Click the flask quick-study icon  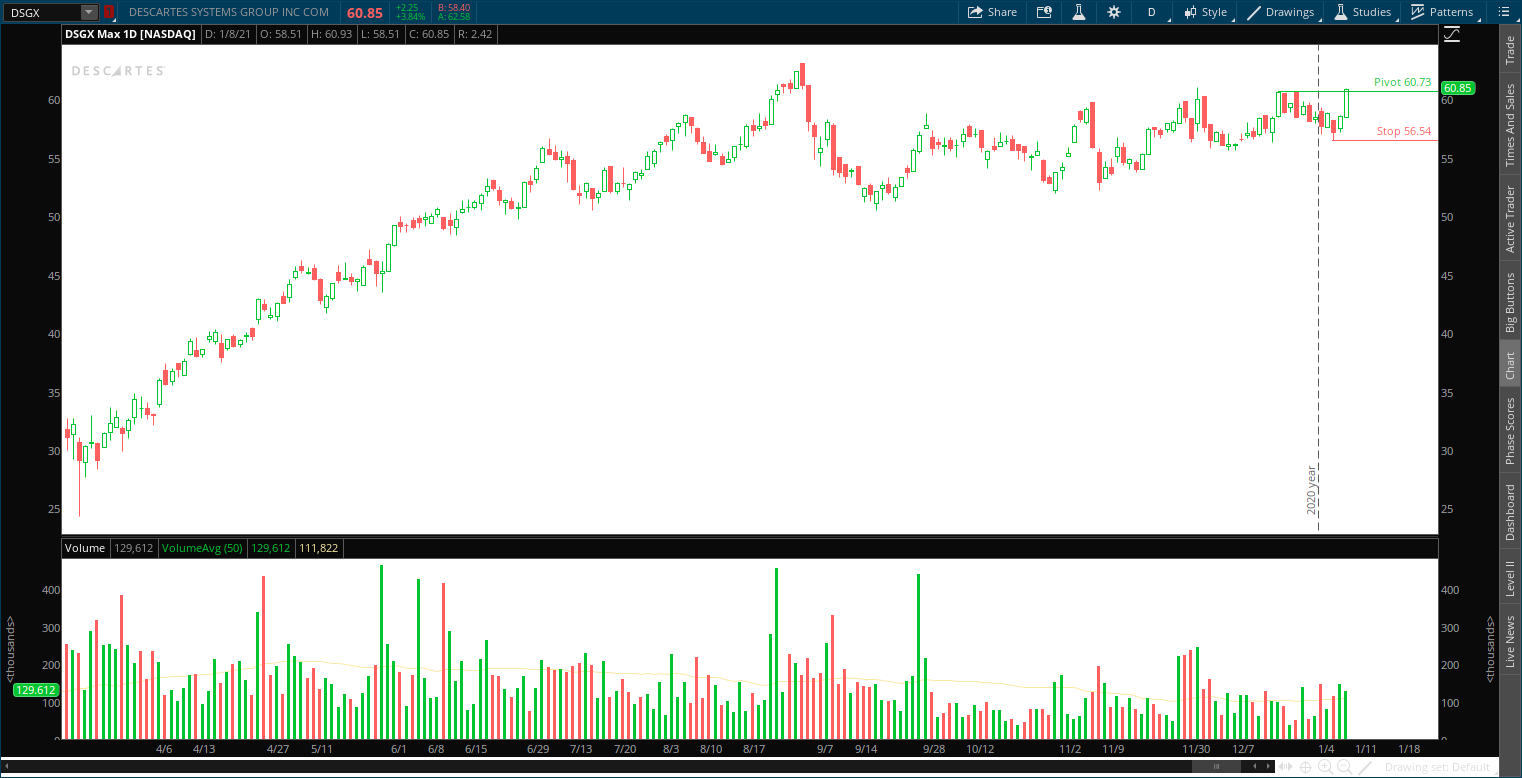[1079, 12]
